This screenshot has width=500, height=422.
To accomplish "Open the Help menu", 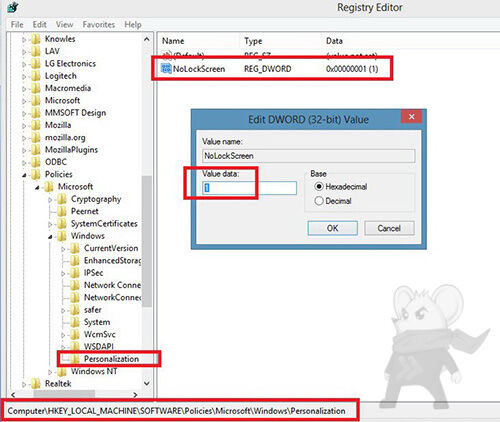I will click(133, 25).
